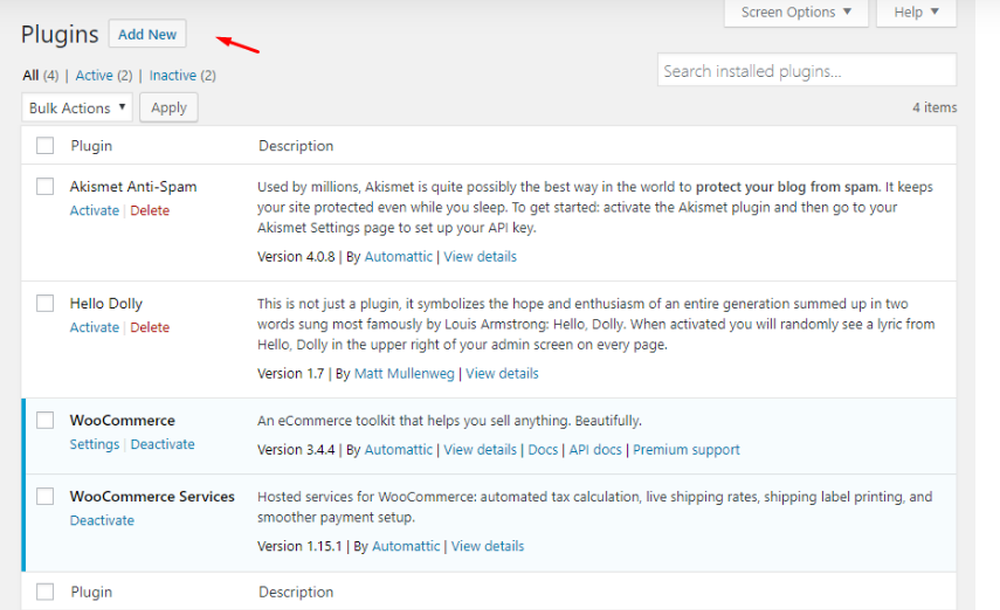Open Automattic author link for WooCommerce version 3.4.4
1000x610 pixels.
pyautogui.click(x=398, y=449)
